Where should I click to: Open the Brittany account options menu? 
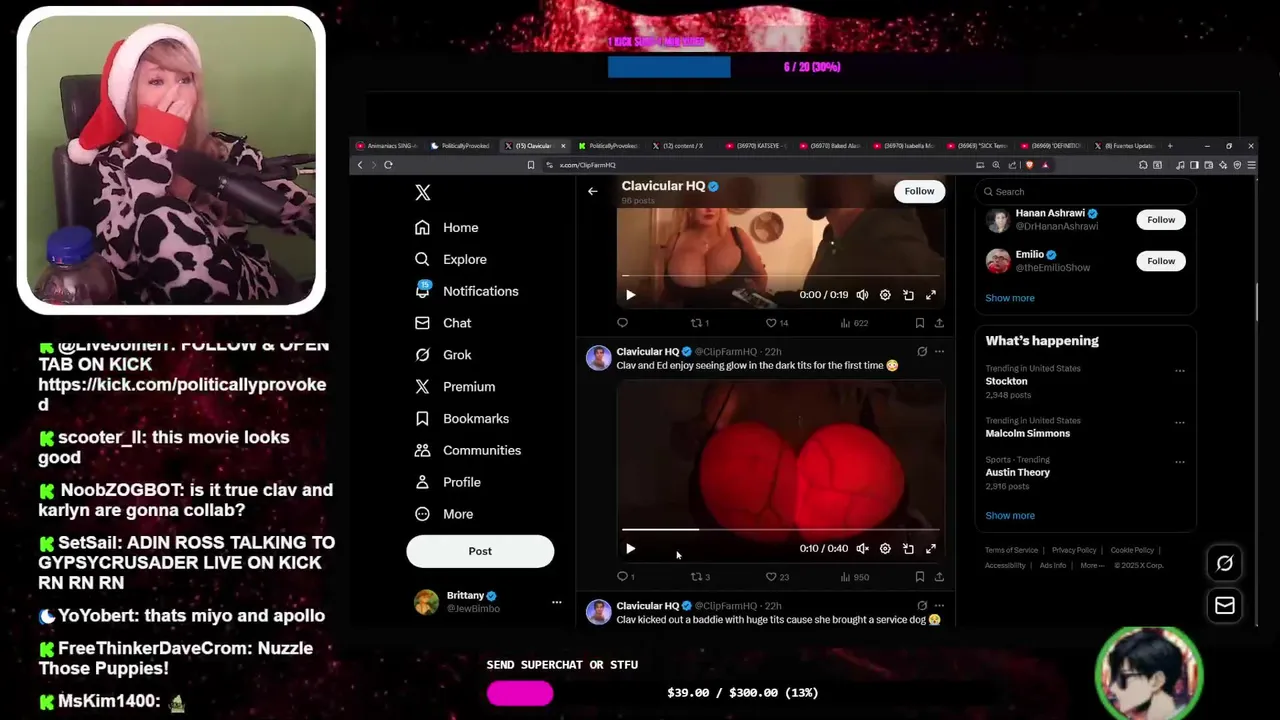(557, 602)
